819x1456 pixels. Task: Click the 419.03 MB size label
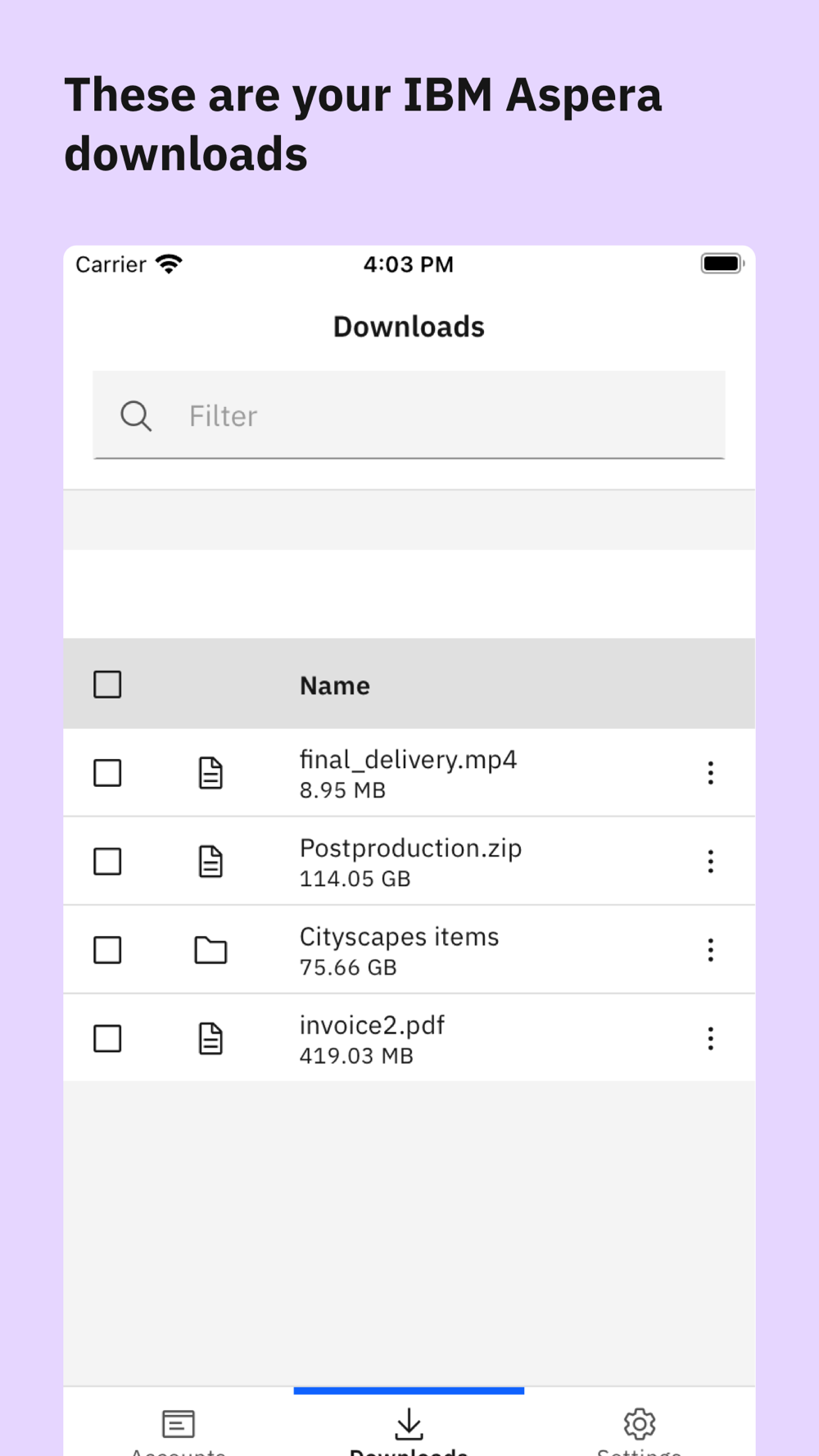click(356, 1056)
